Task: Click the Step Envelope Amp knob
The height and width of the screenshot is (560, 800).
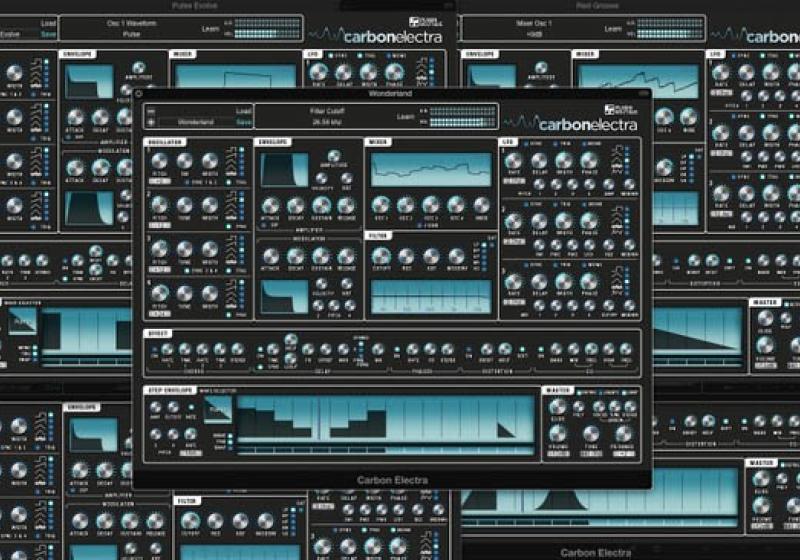Action: click(x=155, y=405)
